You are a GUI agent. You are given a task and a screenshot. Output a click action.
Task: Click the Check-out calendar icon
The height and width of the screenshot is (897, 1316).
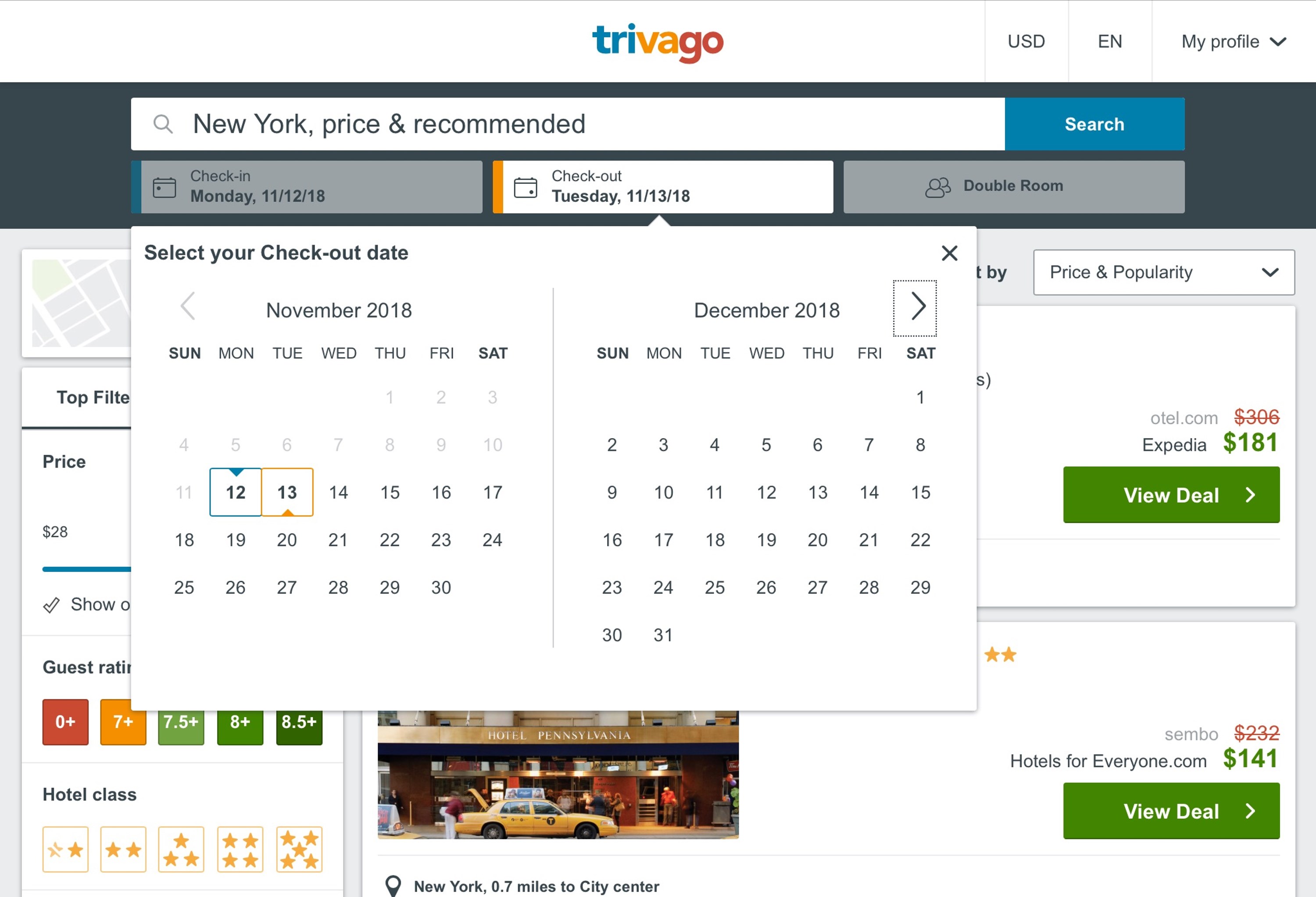point(525,187)
